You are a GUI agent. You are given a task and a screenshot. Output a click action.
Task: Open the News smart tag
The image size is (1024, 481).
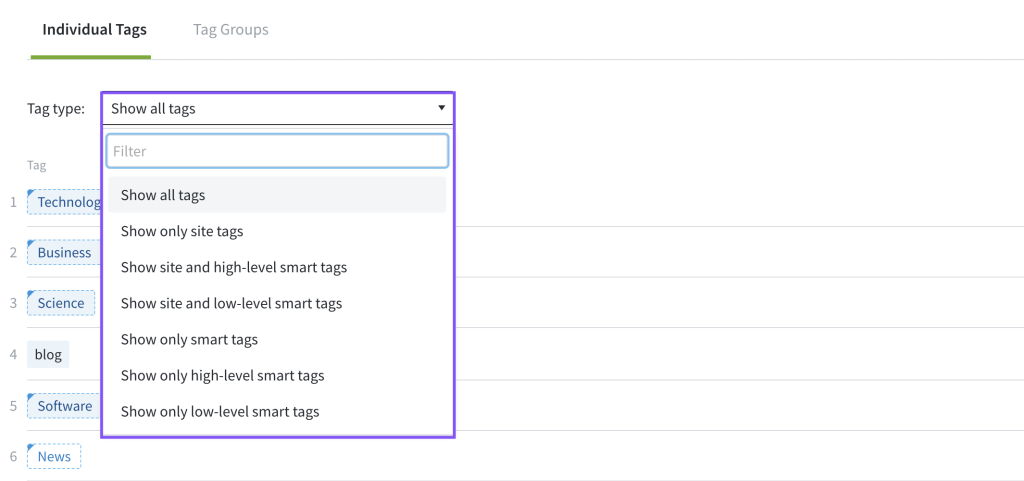pos(54,456)
